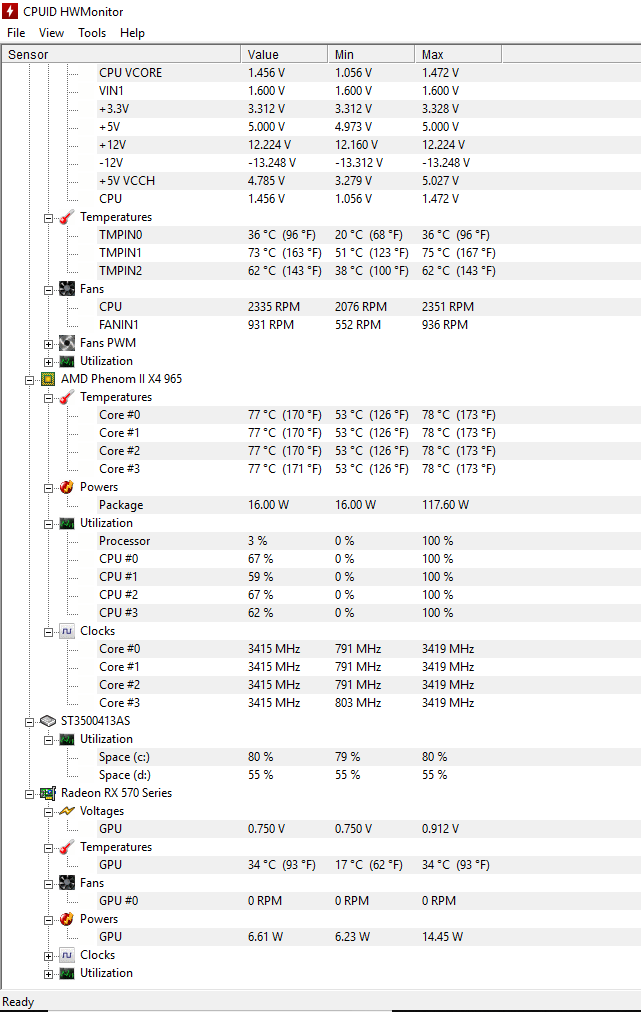This screenshot has width=641, height=1012.
Task: Click the Fans PWM fan icon
Action: coord(67,343)
